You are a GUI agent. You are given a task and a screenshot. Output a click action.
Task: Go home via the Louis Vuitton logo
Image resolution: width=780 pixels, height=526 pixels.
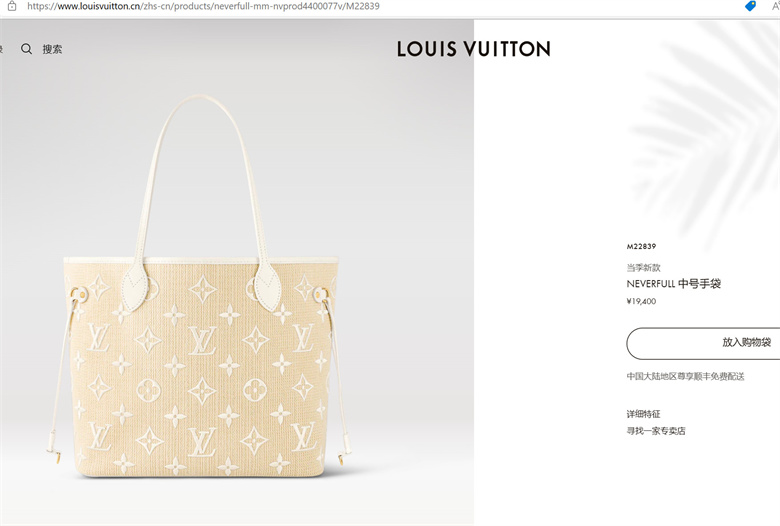coord(474,49)
